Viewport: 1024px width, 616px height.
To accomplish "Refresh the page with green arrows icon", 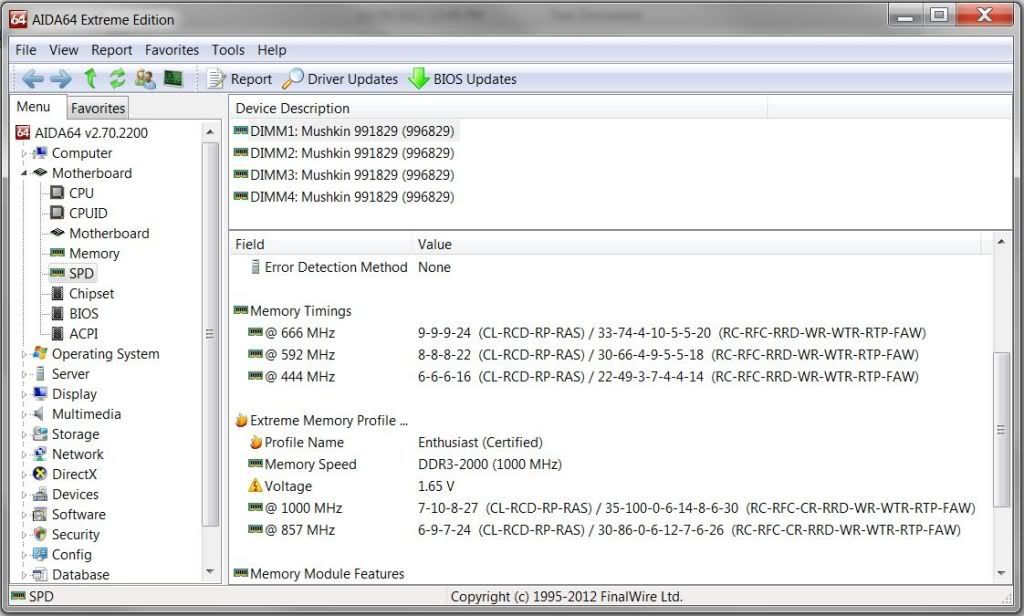I will point(117,79).
